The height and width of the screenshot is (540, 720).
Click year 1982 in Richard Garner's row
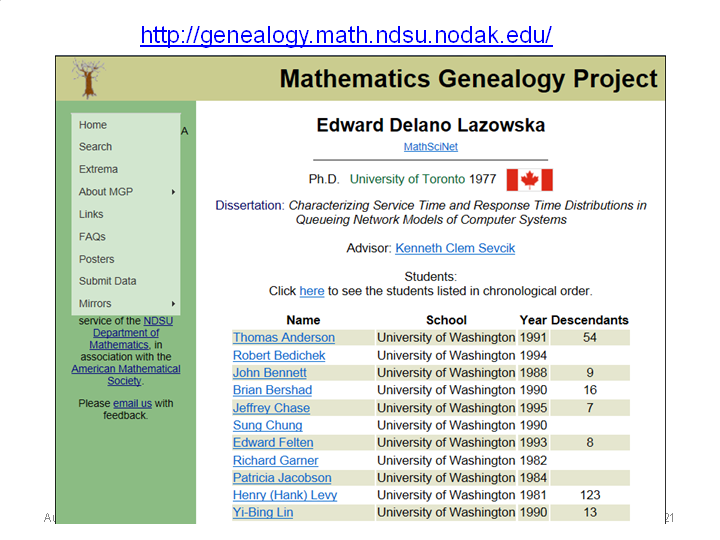click(533, 461)
